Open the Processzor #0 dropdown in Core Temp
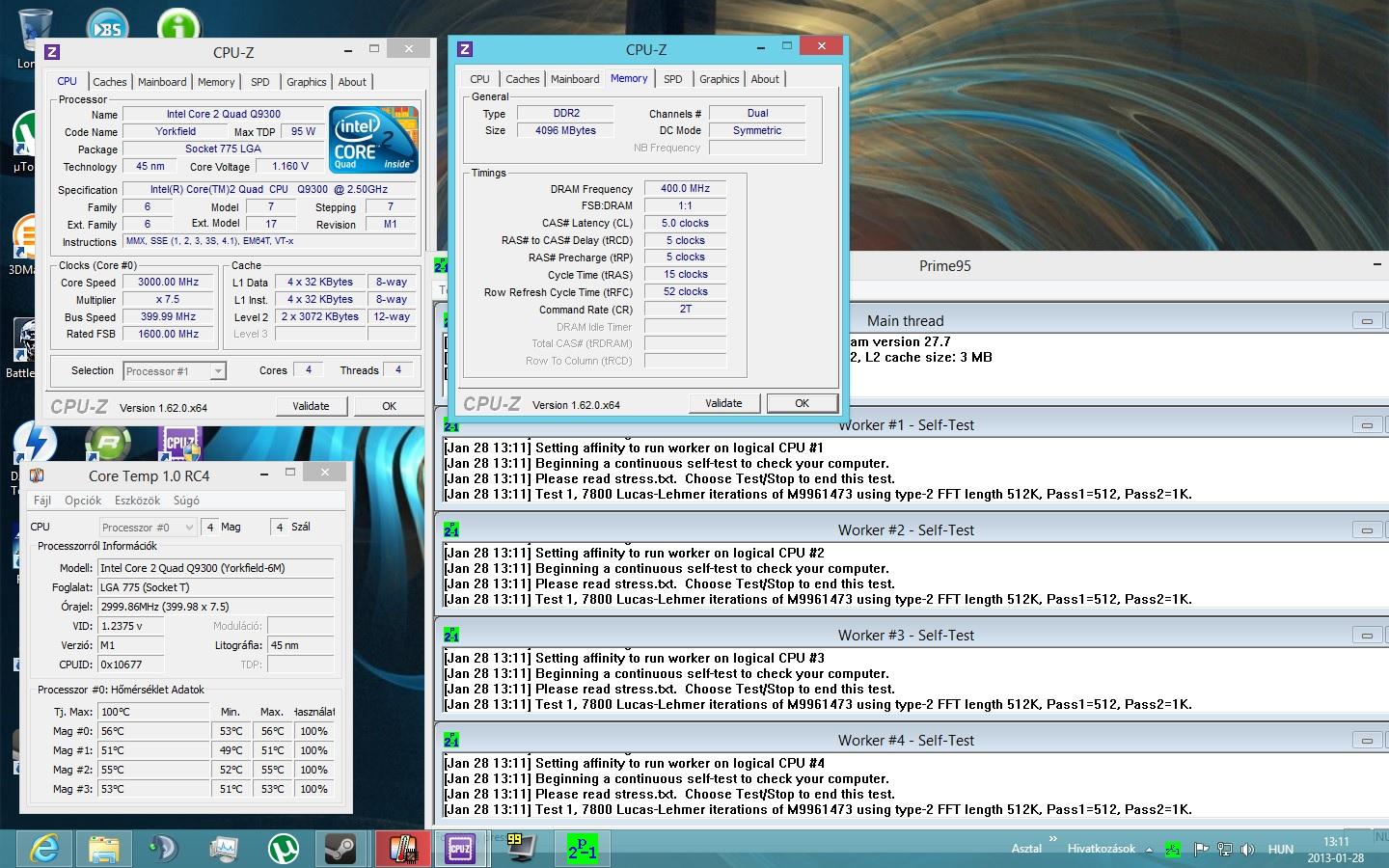1389x868 pixels. [x=149, y=527]
